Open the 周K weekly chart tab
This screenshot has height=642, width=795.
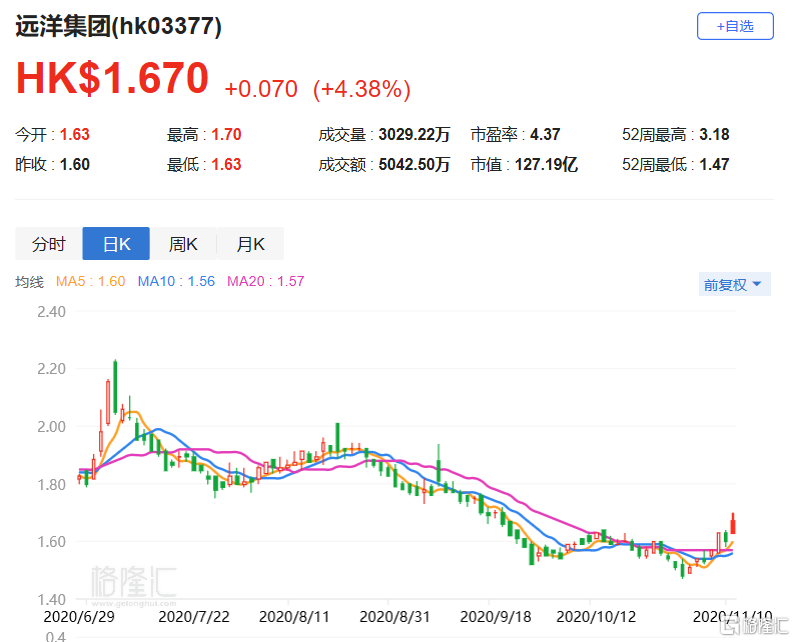click(183, 244)
